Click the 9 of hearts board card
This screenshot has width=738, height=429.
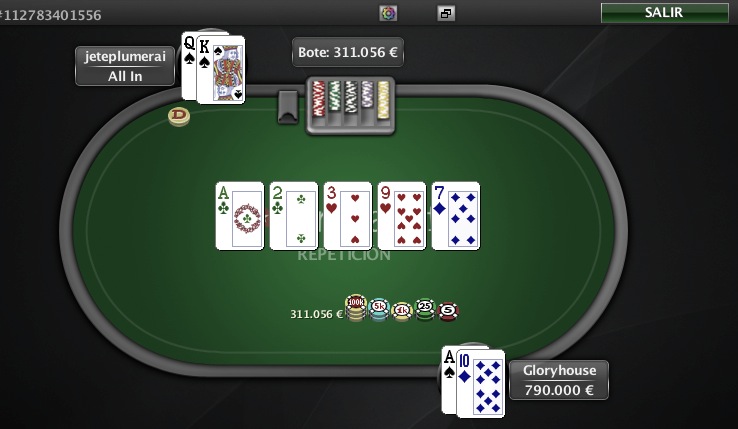tap(402, 216)
